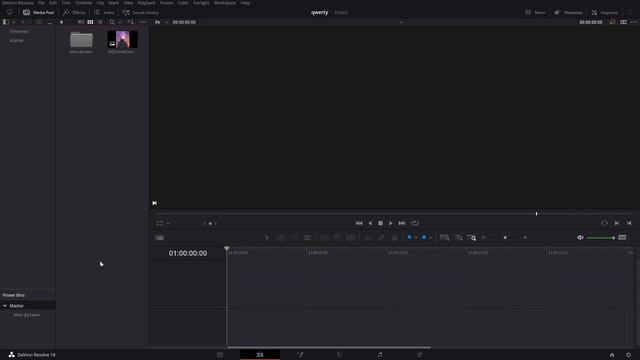Toggle timeline Snapping

click(367, 238)
